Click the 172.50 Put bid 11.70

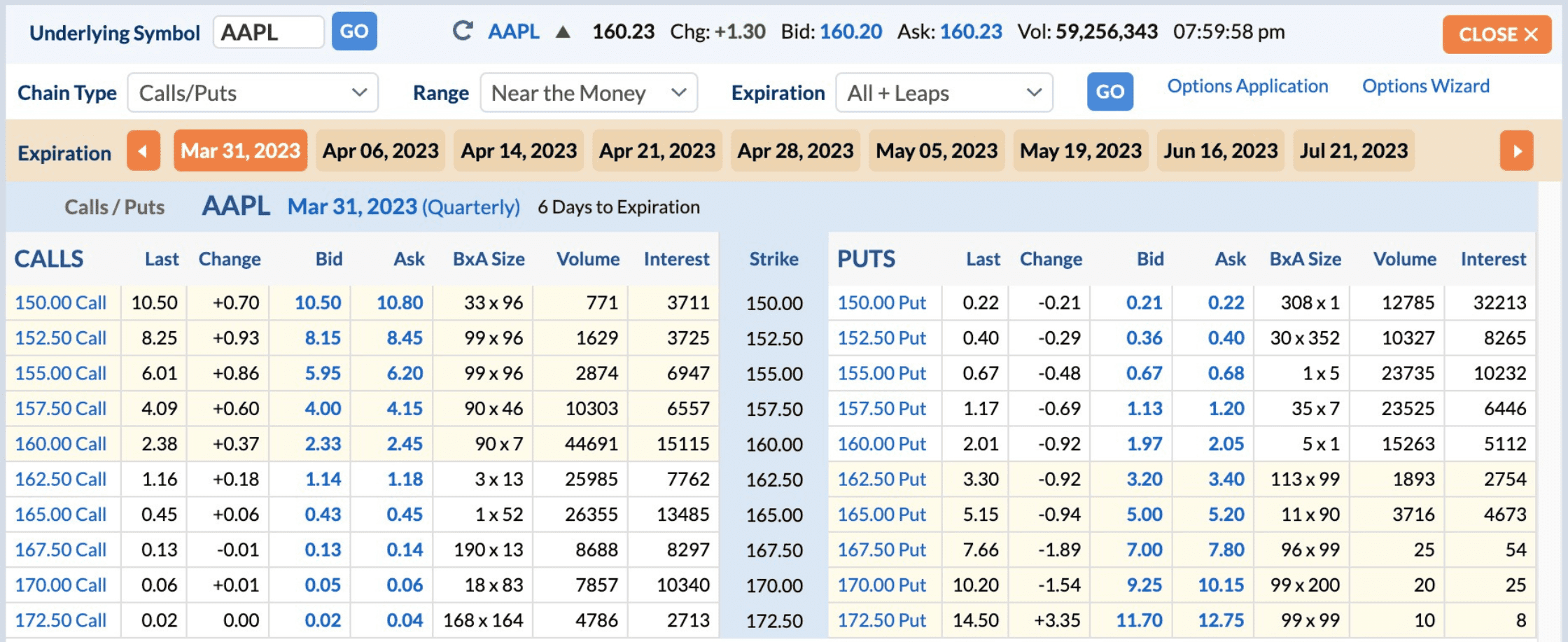click(x=1139, y=620)
